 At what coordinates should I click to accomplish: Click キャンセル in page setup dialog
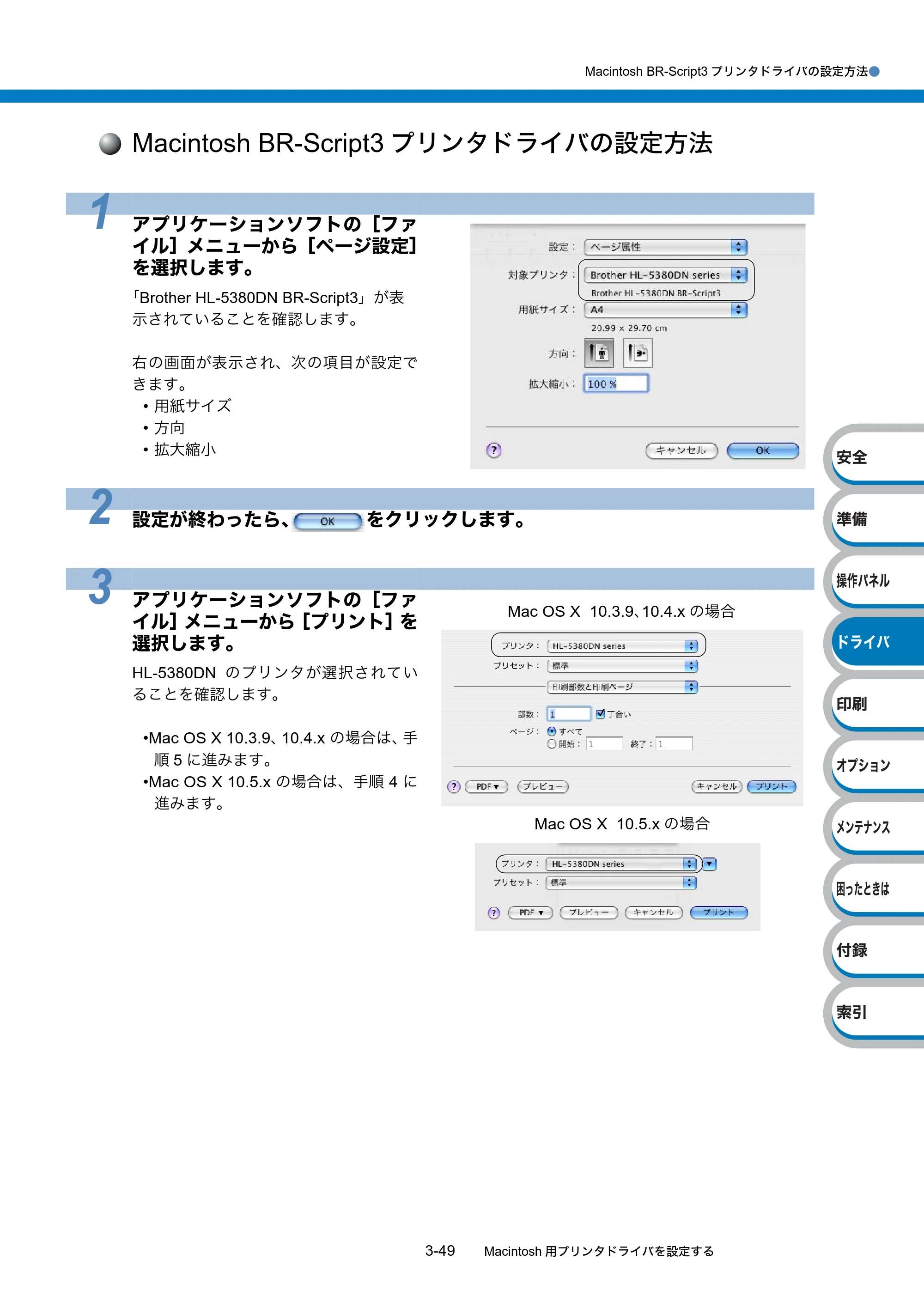681,450
